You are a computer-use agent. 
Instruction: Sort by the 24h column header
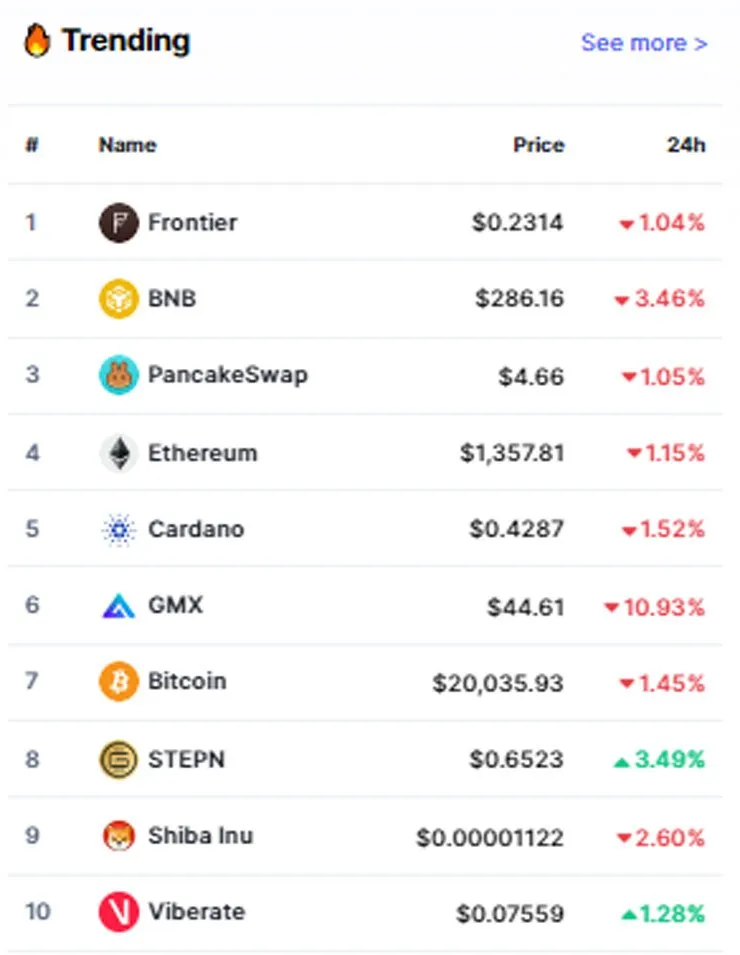[x=686, y=145]
